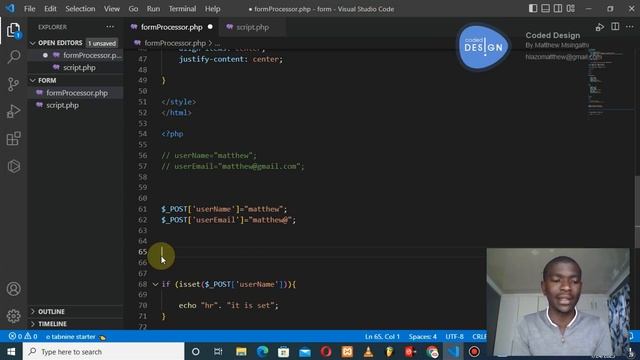The height and width of the screenshot is (360, 640).
Task: Open Opera browser from the taskbar
Action: 326,351
